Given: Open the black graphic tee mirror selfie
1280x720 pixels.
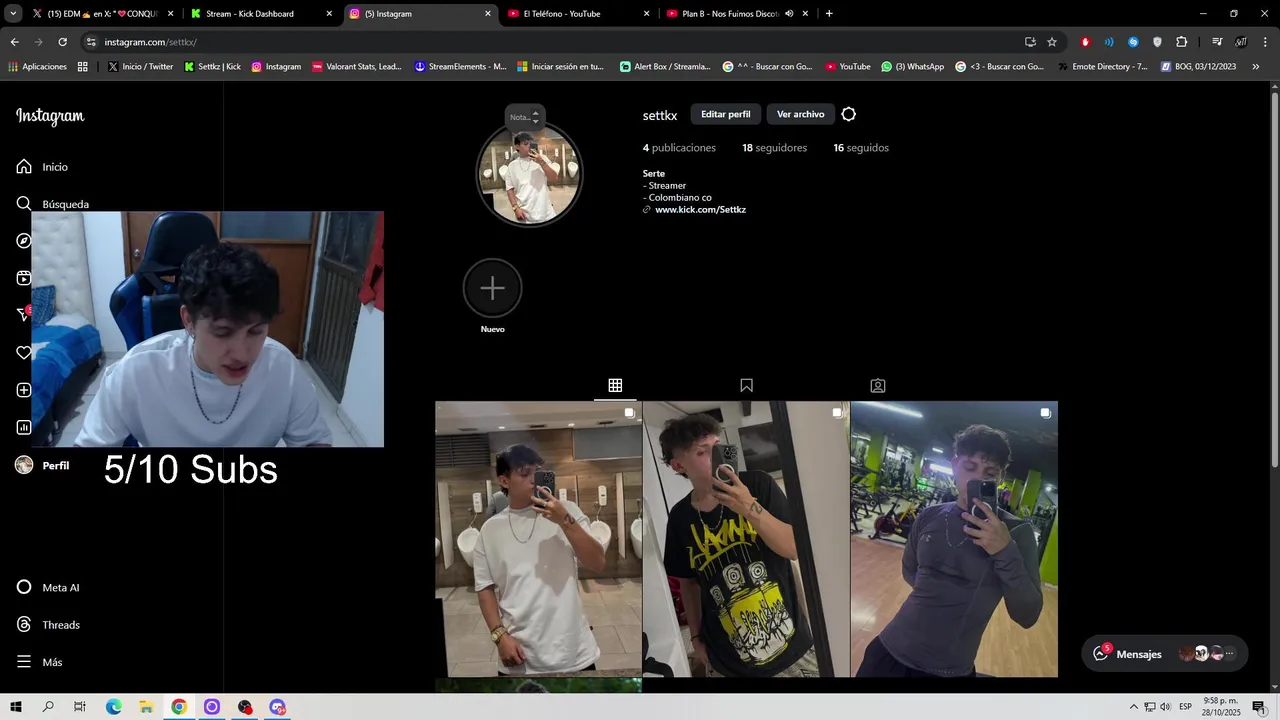Looking at the screenshot, I should (x=746, y=539).
